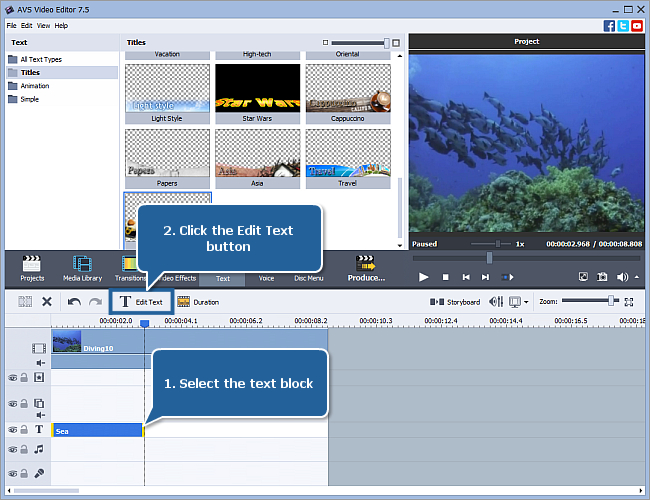Take a snapshot of the preview
This screenshot has height=500, width=650.
[x=602, y=277]
